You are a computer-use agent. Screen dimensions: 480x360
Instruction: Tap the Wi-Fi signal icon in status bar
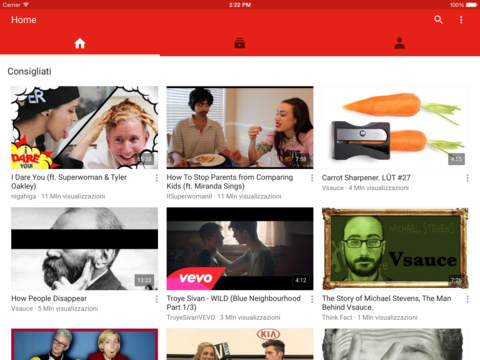coord(26,5)
